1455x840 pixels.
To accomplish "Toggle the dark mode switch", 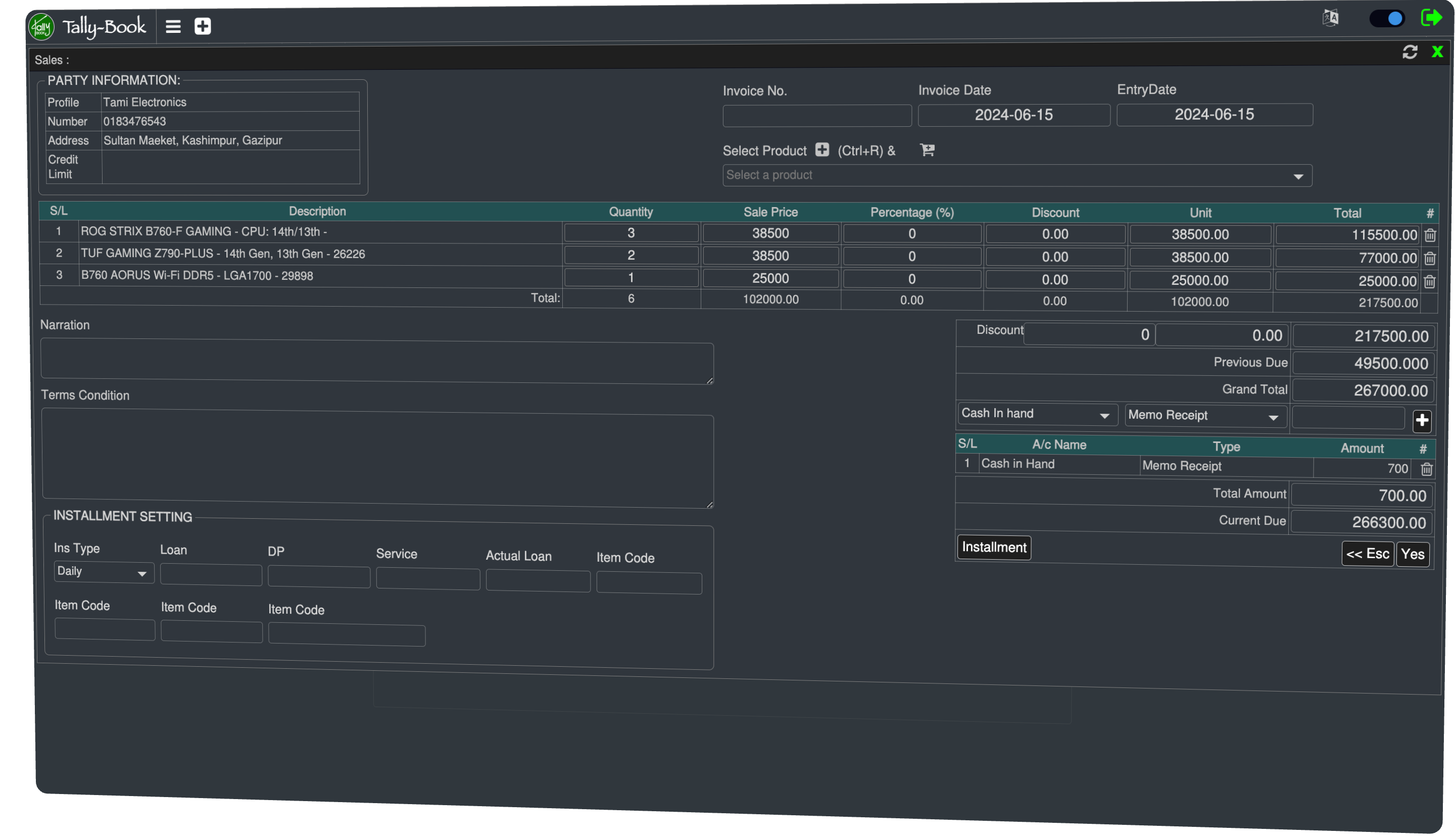I will coord(1387,19).
